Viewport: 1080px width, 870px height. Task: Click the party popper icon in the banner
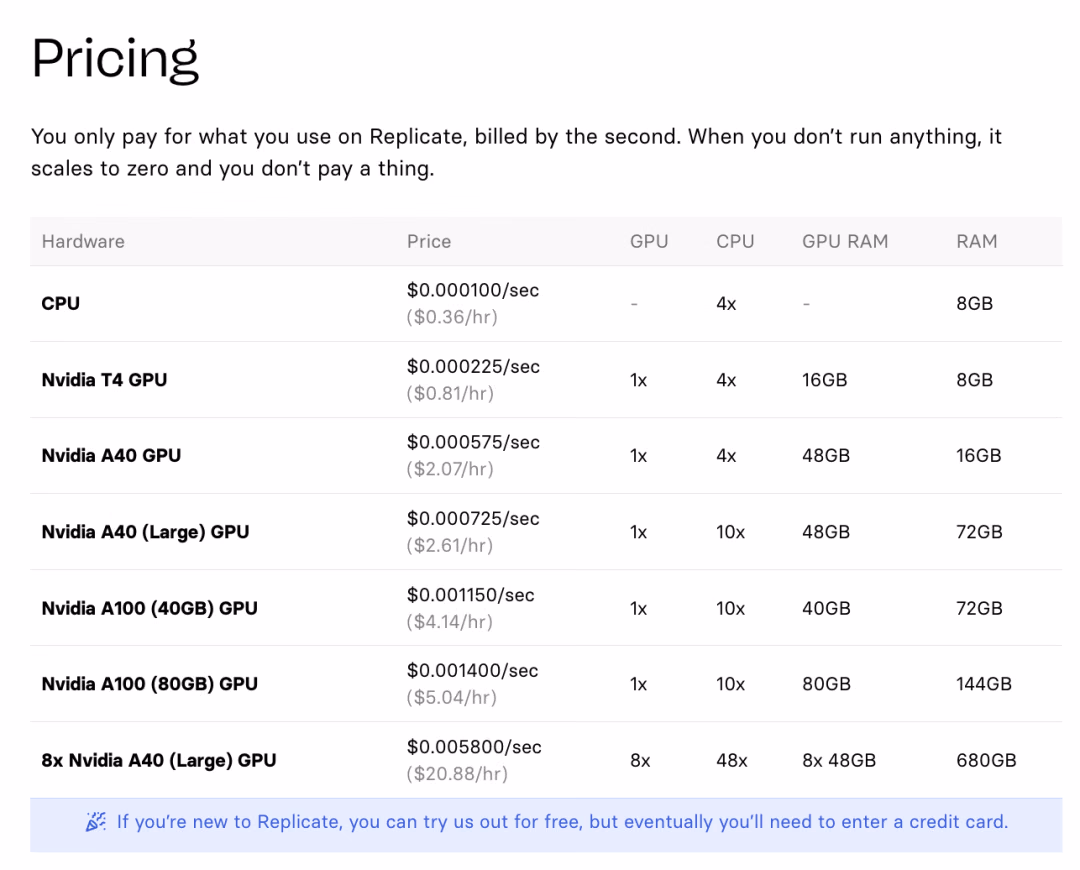(96, 822)
